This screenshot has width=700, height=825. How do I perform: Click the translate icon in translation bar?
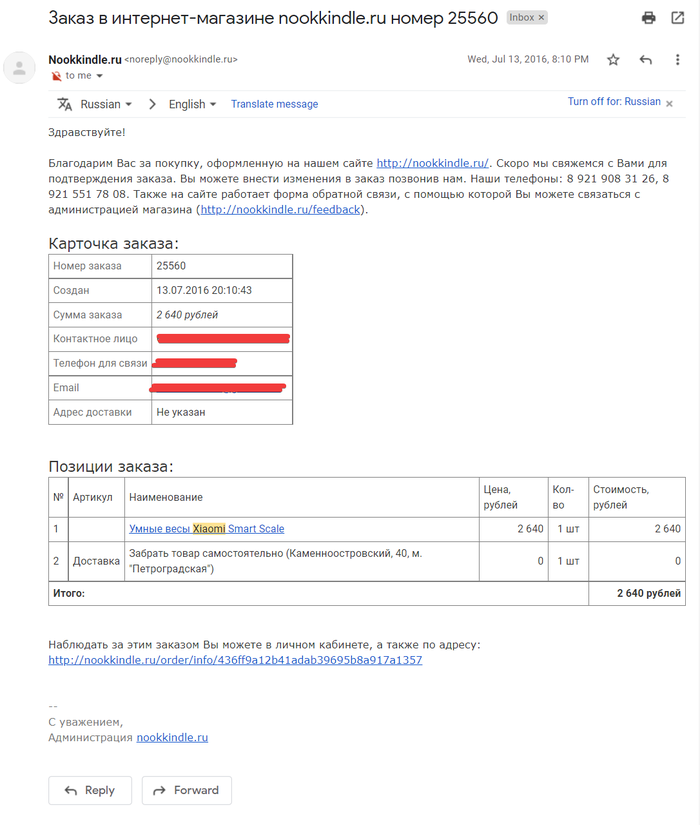tap(65, 104)
